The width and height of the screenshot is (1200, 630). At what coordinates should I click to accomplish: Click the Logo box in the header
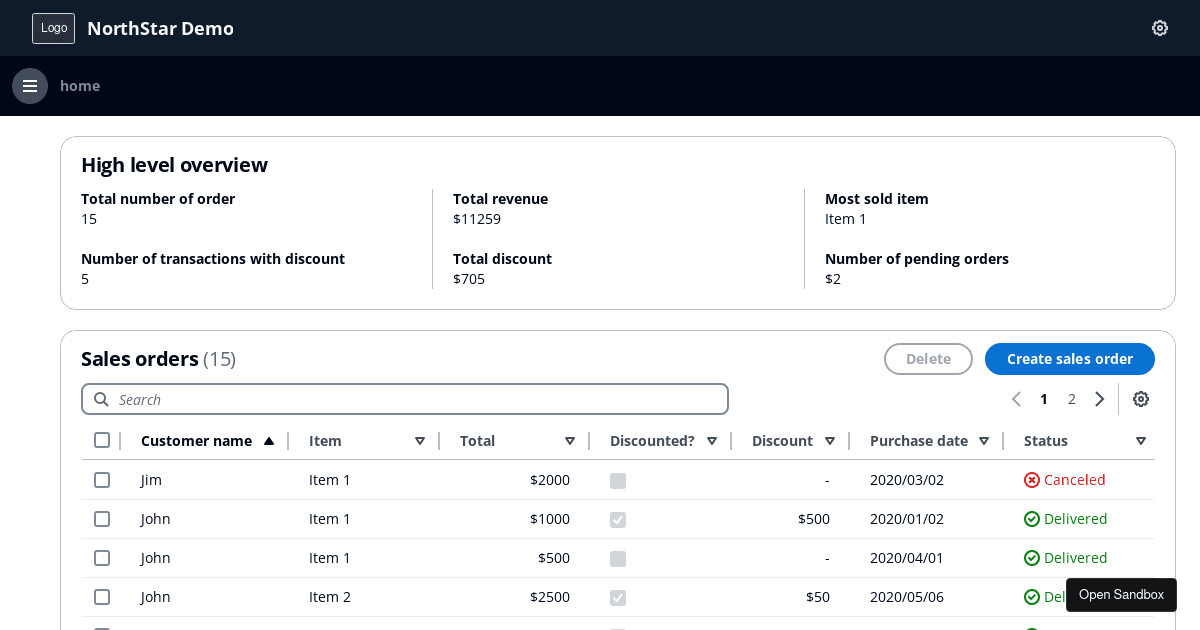[53, 28]
